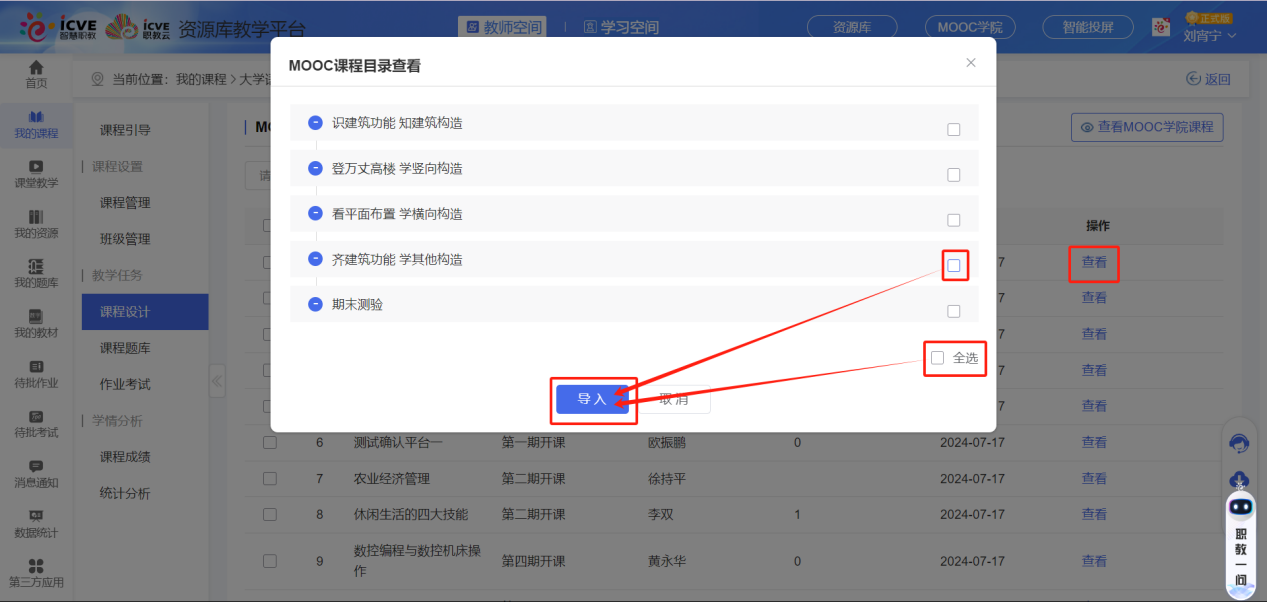This screenshot has width=1267, height=602.
Task: Click the 导入 import button
Action: click(592, 399)
